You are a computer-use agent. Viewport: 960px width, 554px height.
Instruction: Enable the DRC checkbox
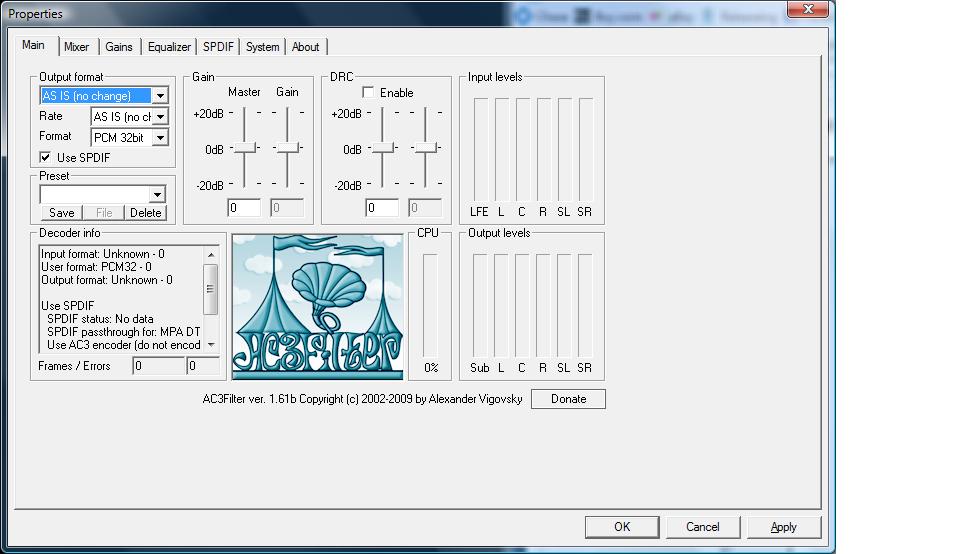pos(369,93)
